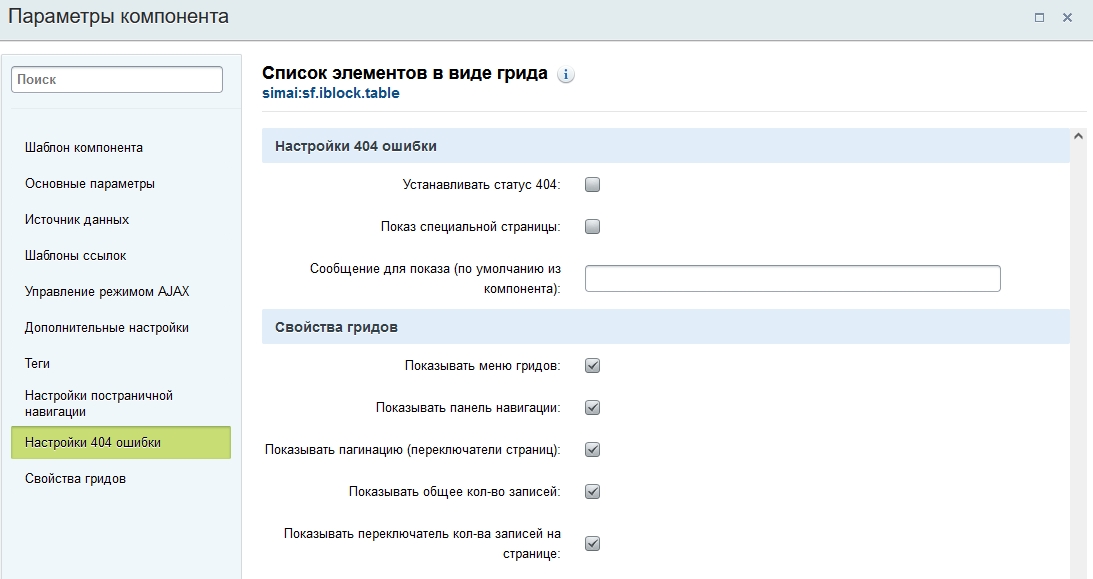
Task: Open Управление режимом AJAX settings
Action: [107, 292]
